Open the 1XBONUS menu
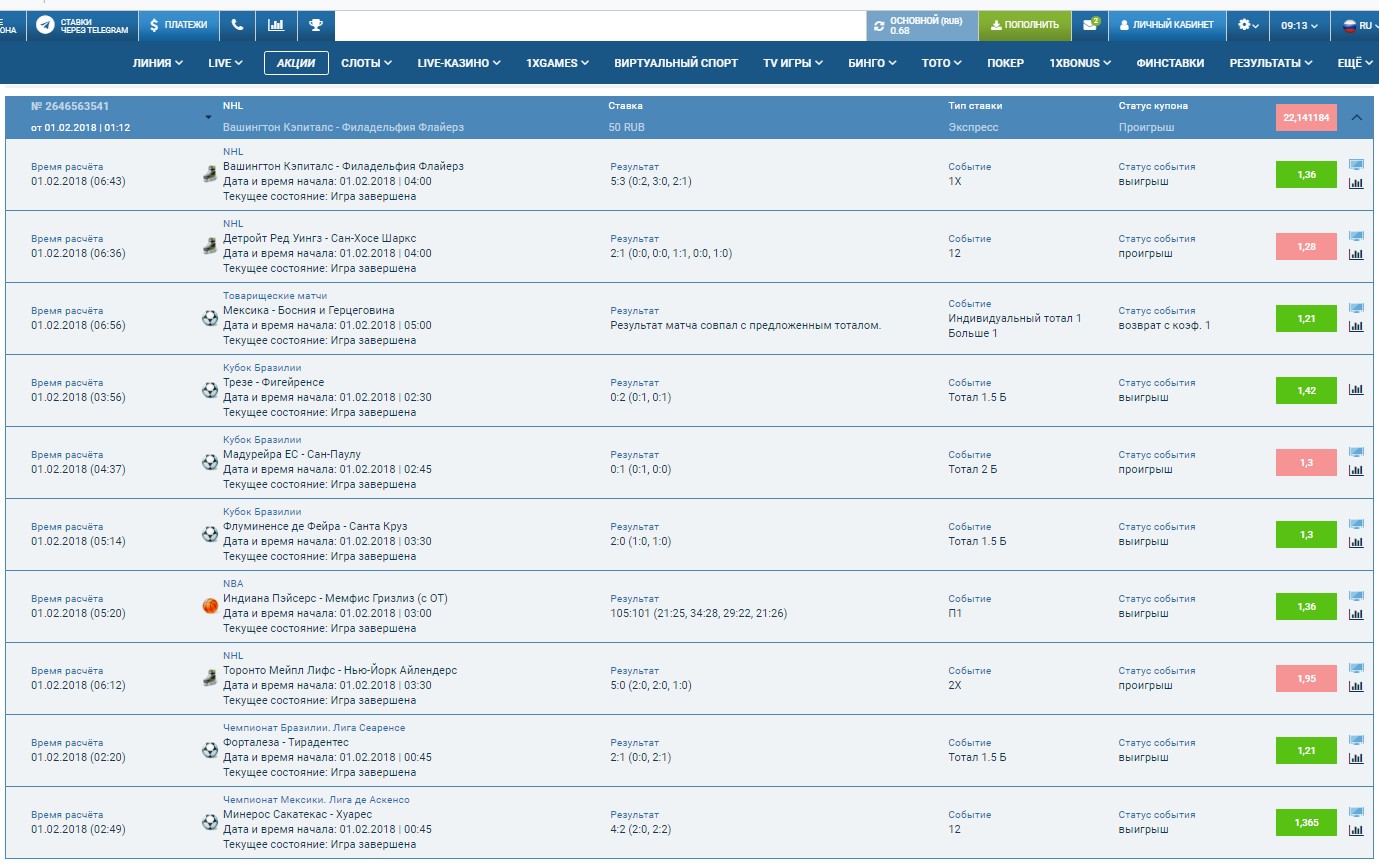 [1080, 63]
